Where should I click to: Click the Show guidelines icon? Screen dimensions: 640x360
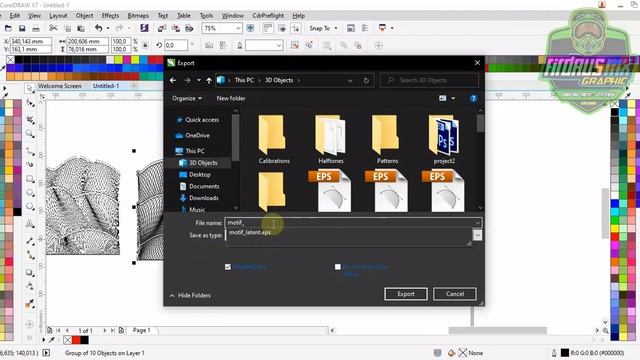coord(296,28)
